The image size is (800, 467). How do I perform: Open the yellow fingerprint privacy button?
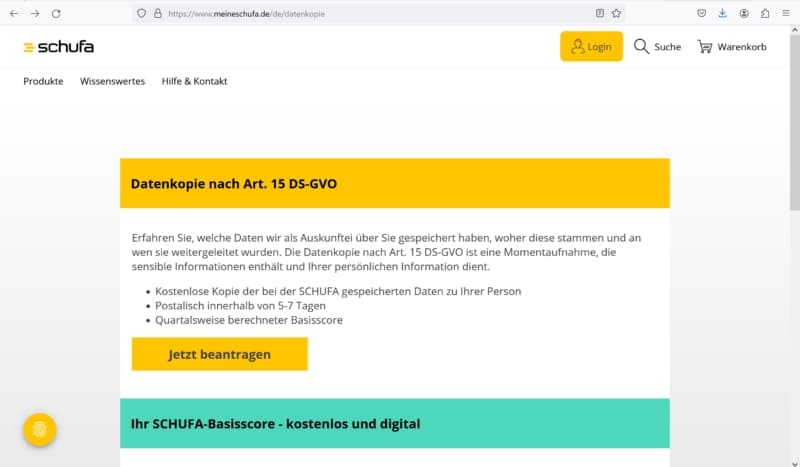point(40,430)
